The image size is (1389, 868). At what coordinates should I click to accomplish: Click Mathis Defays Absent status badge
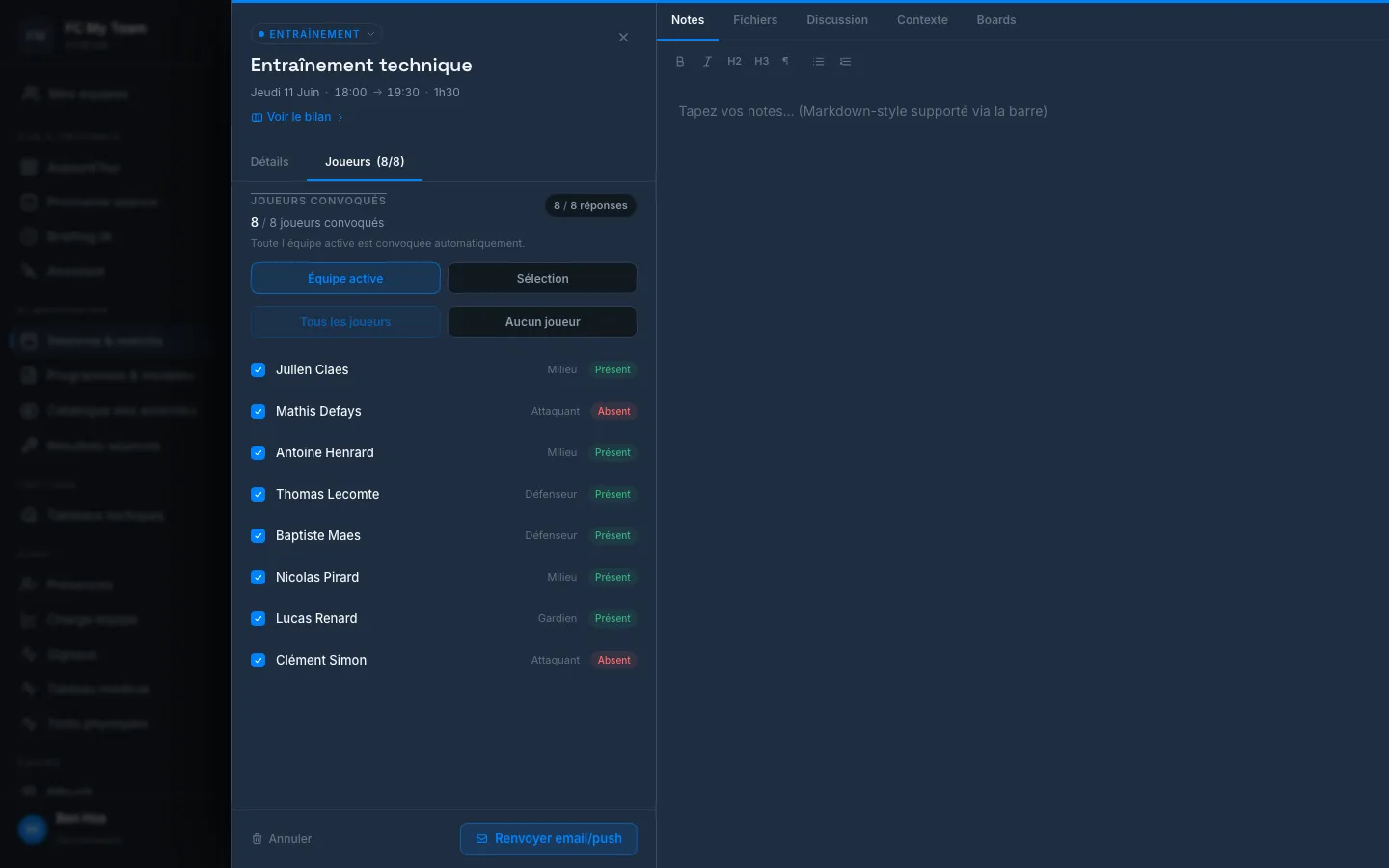pyautogui.click(x=613, y=412)
